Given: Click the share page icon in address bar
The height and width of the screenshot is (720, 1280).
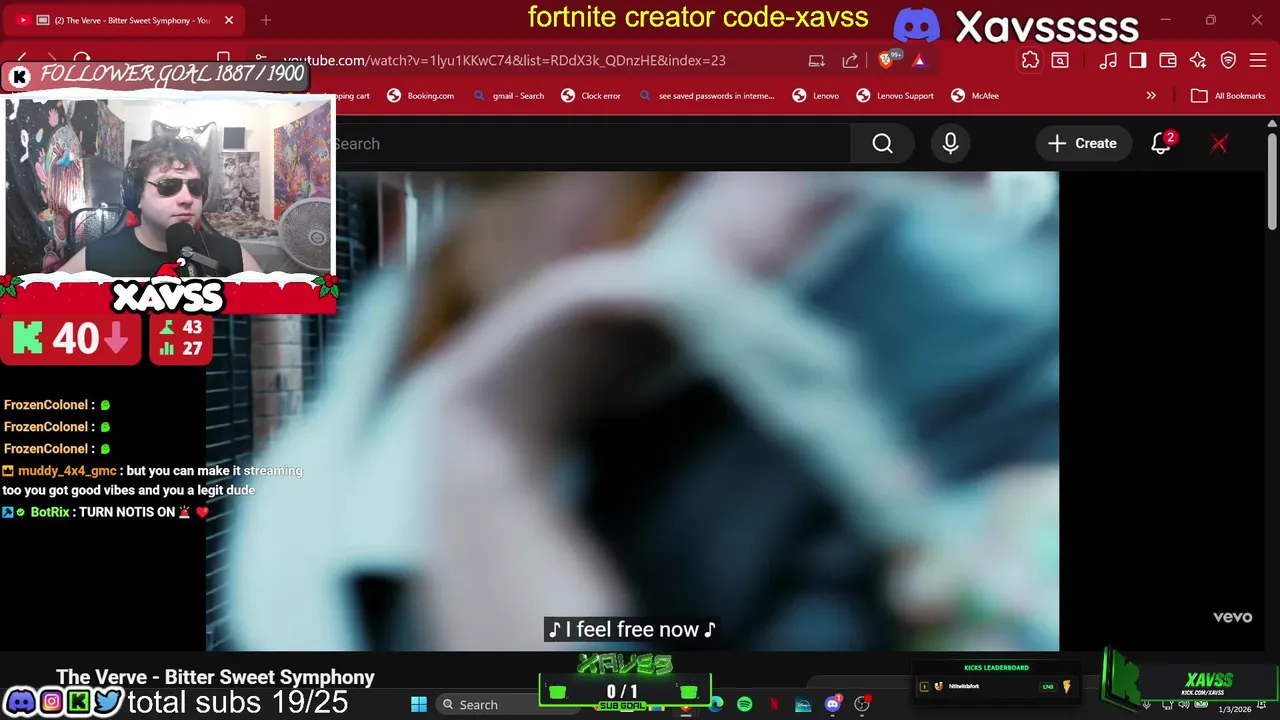Looking at the screenshot, I should pos(850,61).
